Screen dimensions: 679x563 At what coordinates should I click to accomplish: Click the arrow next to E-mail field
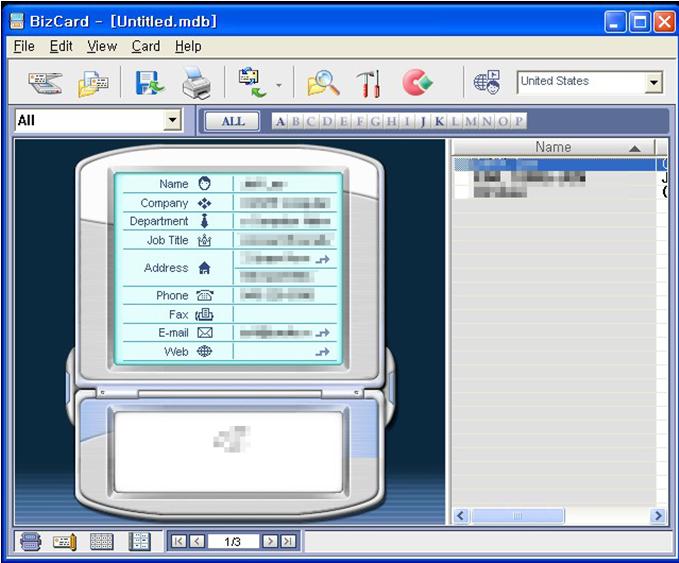(323, 333)
